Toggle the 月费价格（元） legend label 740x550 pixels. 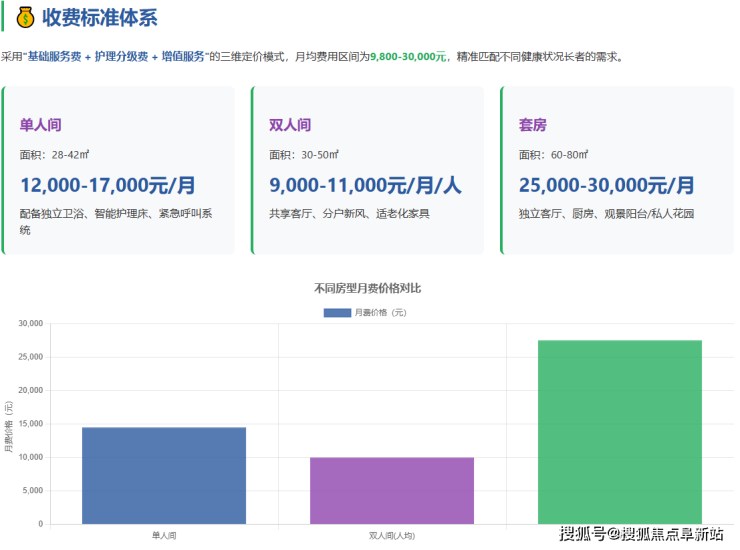point(380,312)
